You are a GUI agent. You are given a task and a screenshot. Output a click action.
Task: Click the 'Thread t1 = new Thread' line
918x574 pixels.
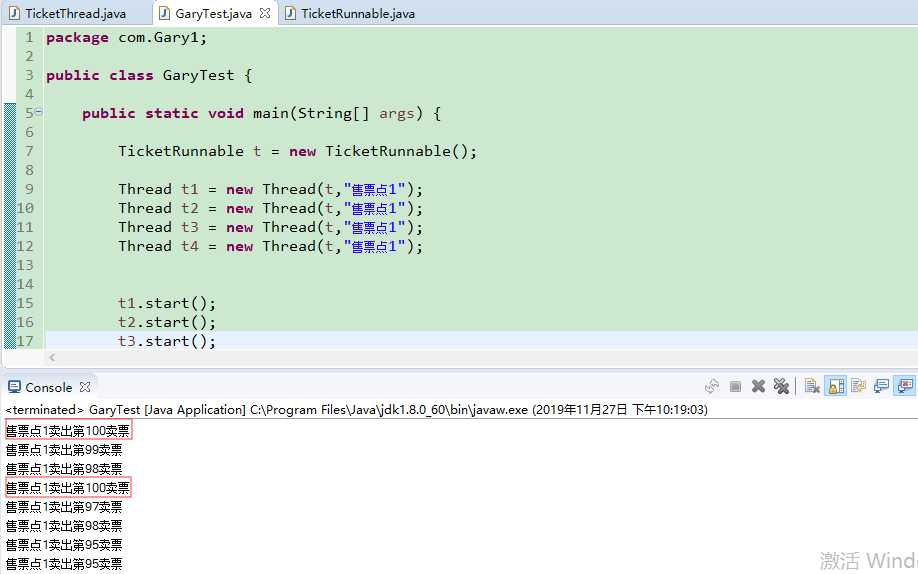[x=270, y=189]
